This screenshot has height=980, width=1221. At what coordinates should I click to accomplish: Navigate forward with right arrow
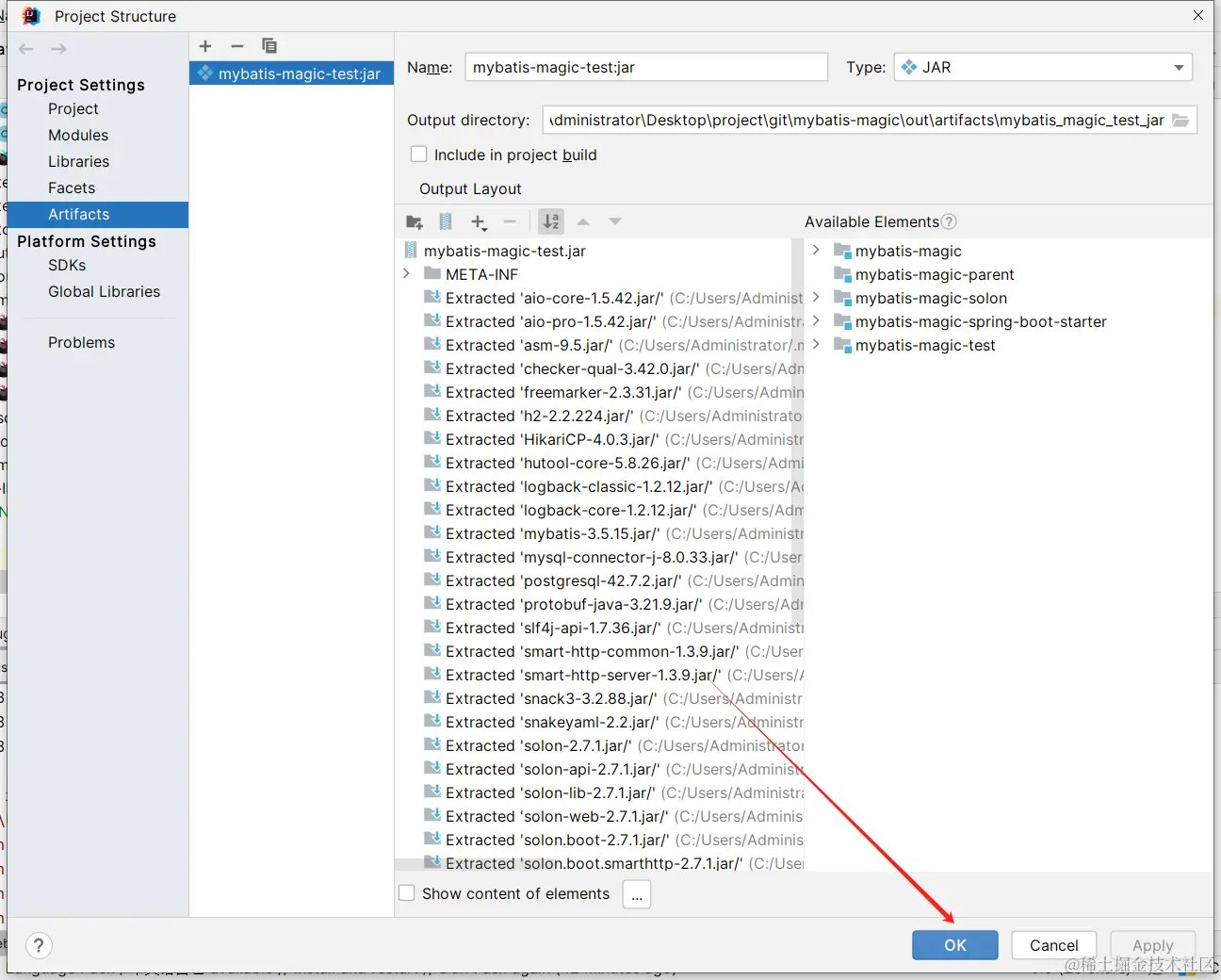coord(58,49)
